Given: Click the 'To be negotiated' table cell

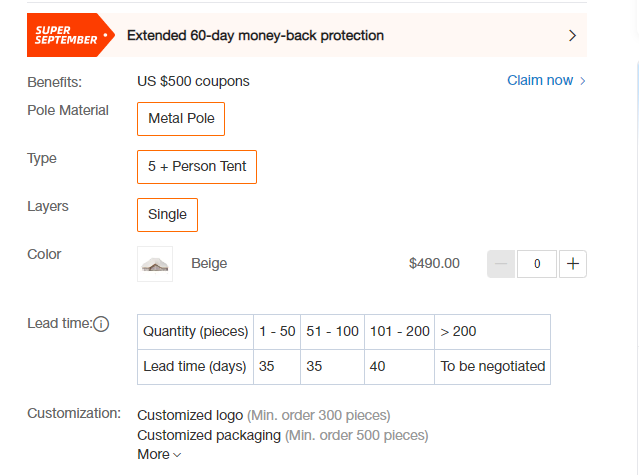Looking at the screenshot, I should (492, 367).
